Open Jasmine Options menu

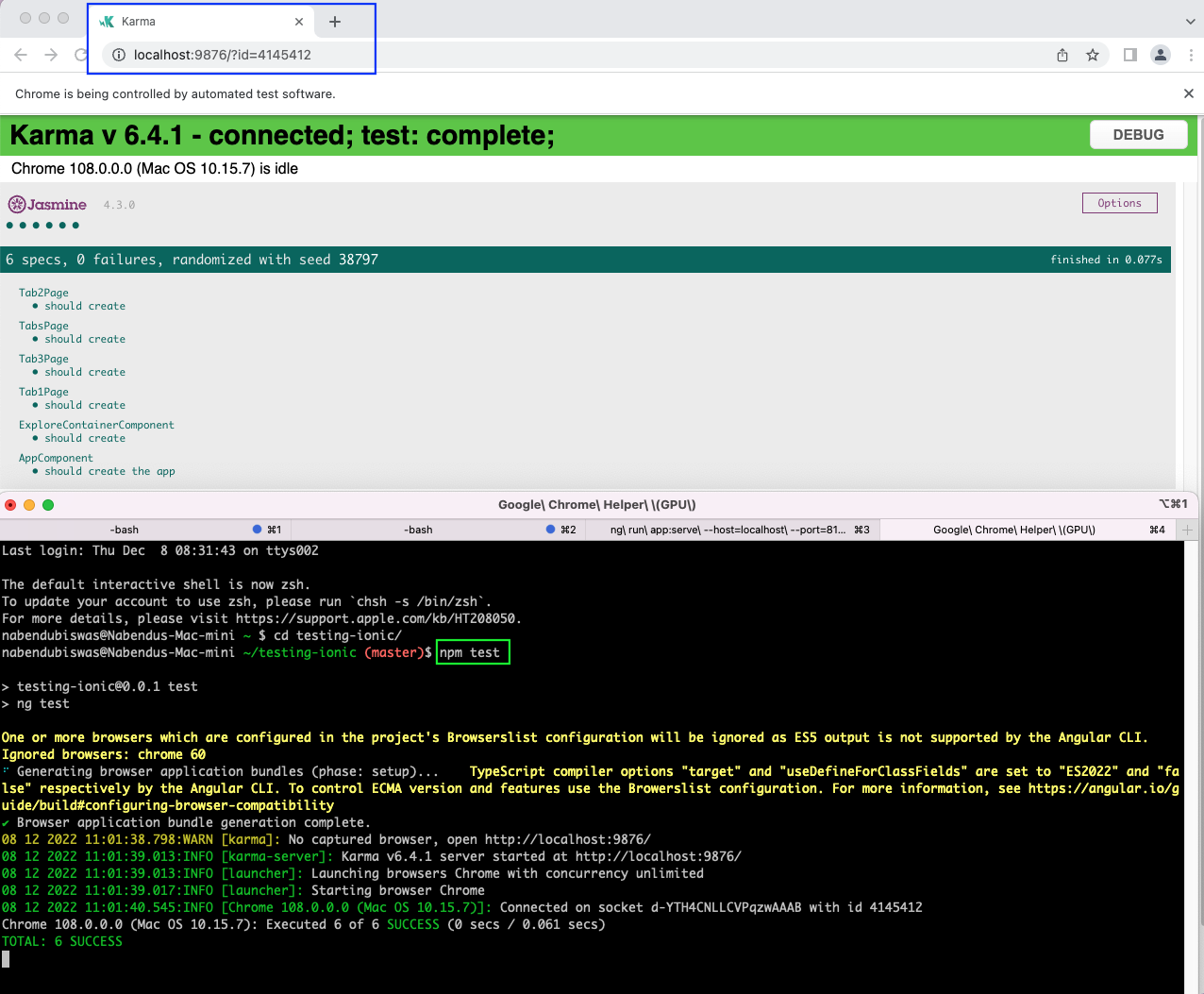click(1120, 203)
